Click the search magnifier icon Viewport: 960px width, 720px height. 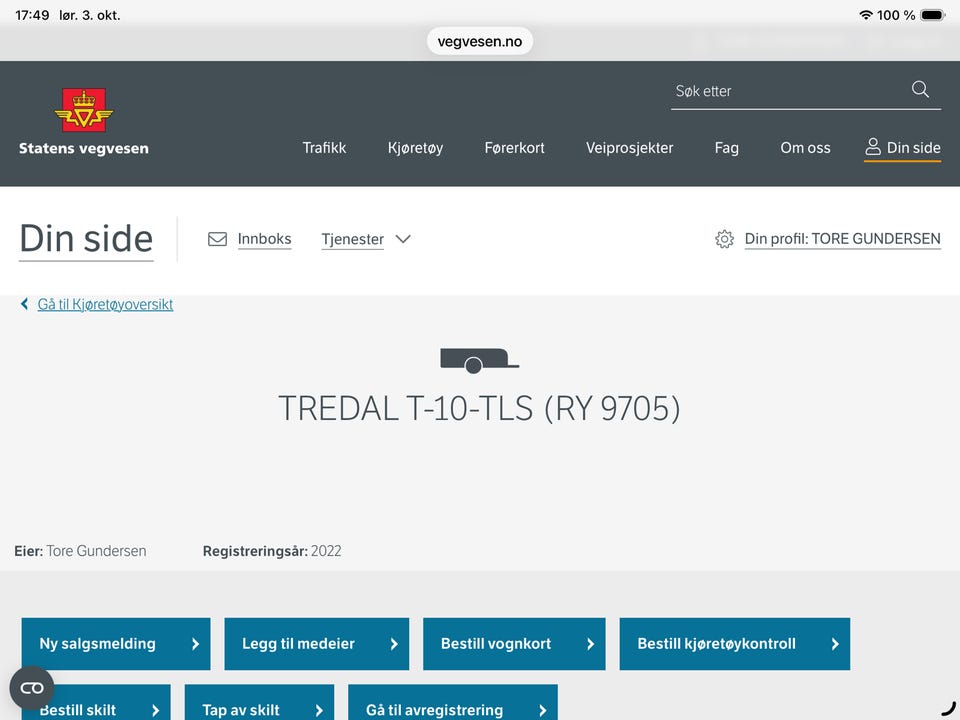click(920, 89)
